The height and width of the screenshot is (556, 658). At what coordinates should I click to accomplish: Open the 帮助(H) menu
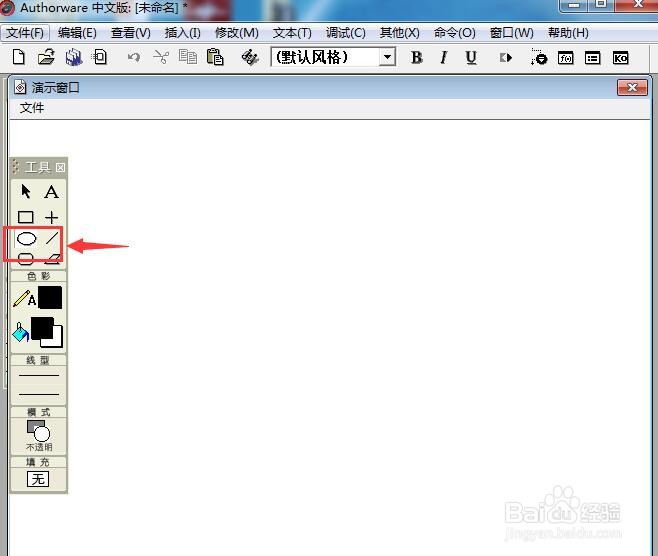(568, 33)
